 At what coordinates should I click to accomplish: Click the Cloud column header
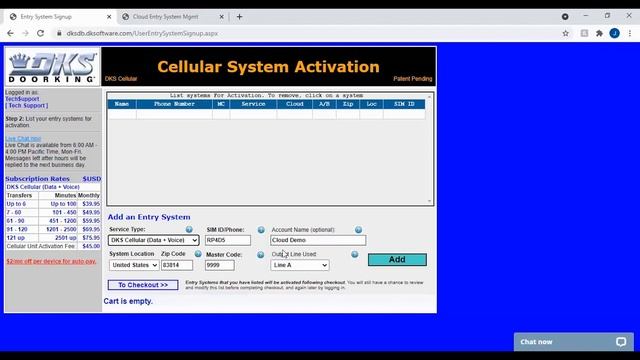[295, 104]
